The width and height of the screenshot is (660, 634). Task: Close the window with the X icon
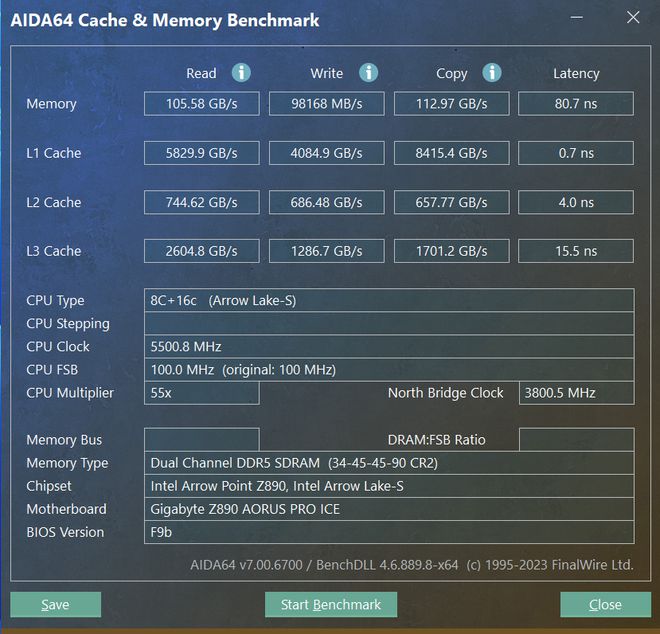[633, 17]
